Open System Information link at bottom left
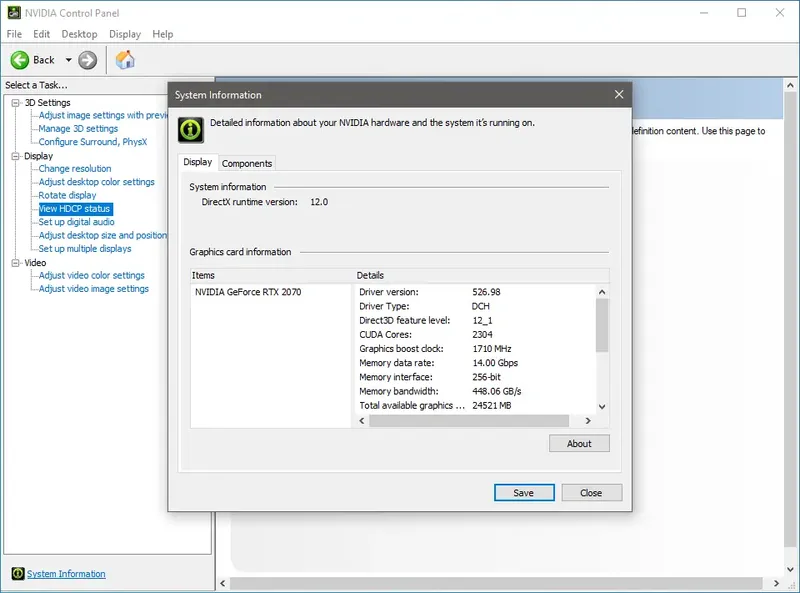The width and height of the screenshot is (800, 593). point(66,574)
